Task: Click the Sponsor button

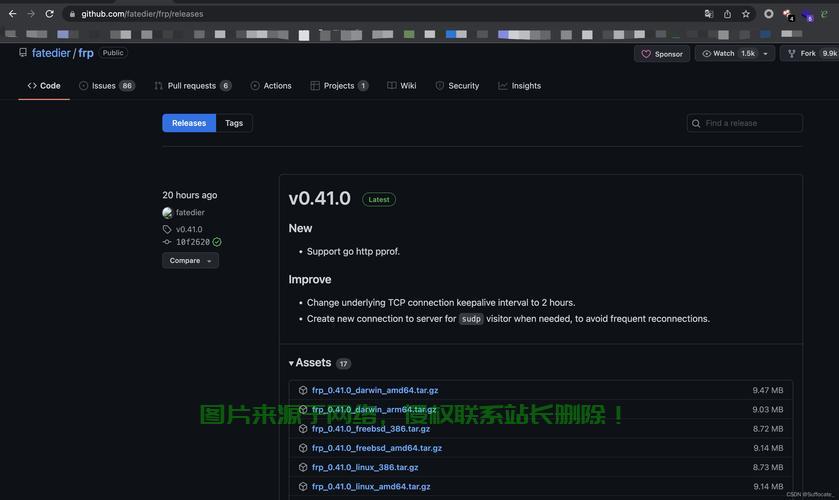Action: coord(662,54)
